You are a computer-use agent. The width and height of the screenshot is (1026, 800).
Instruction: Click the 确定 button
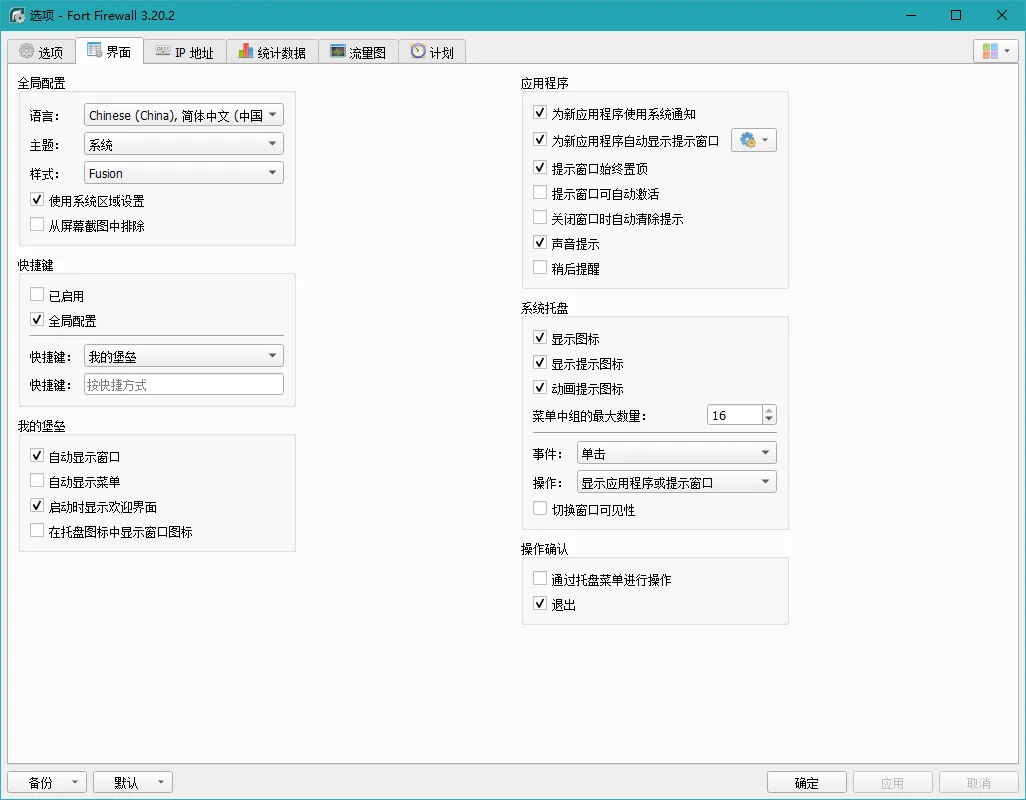click(806, 782)
